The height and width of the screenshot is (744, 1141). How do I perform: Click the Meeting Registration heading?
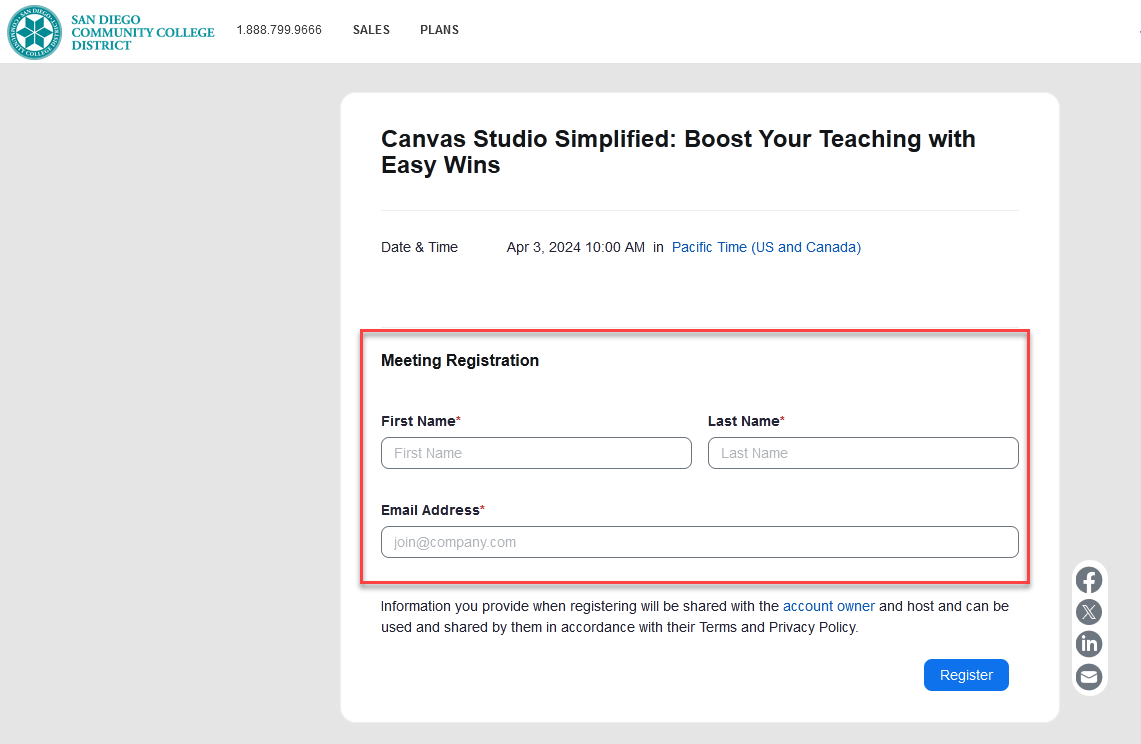459,360
